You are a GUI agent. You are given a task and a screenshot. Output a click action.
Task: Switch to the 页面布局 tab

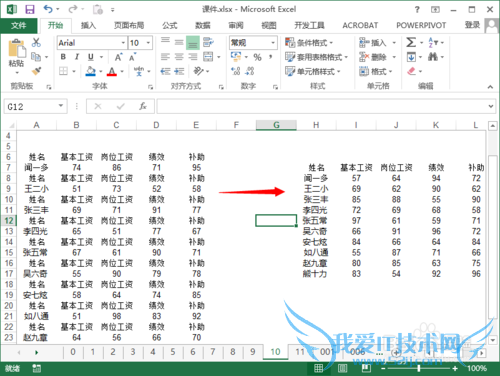click(x=129, y=25)
